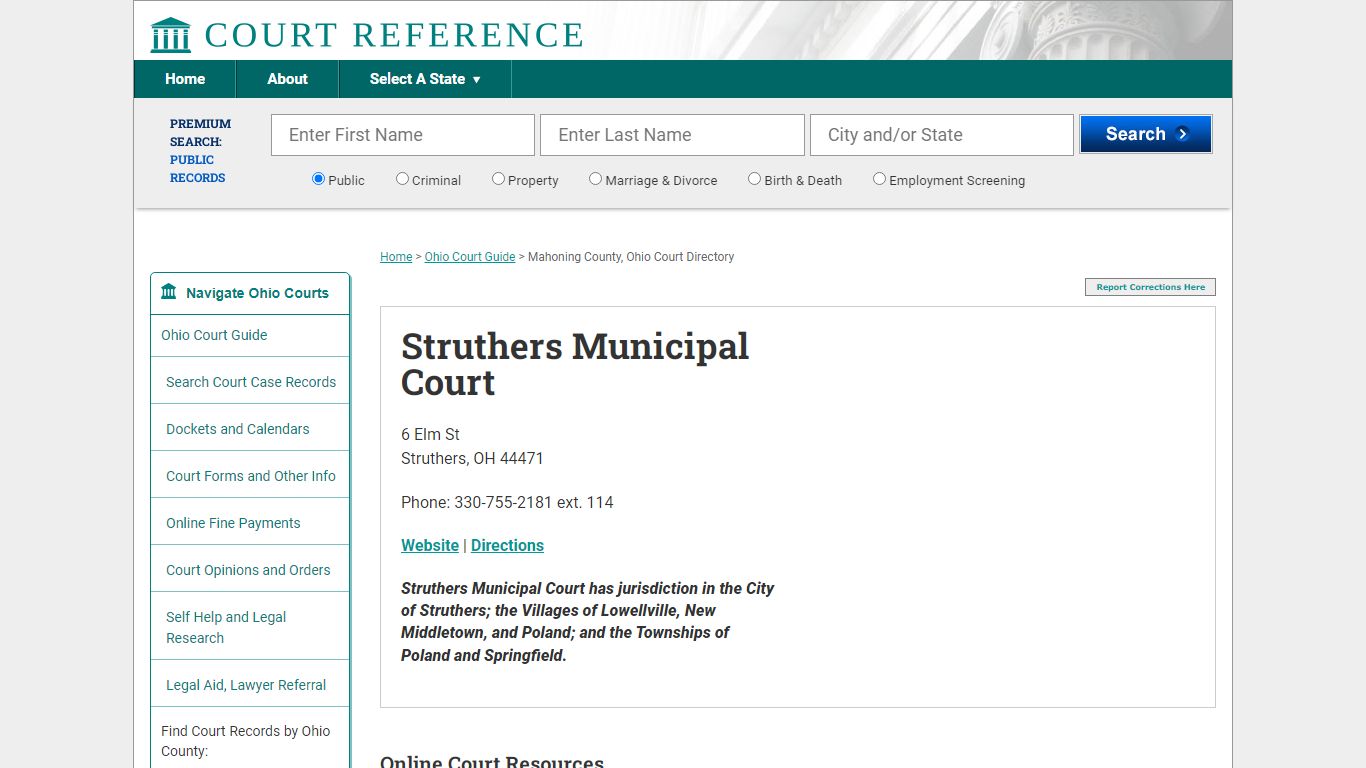The height and width of the screenshot is (768, 1366).
Task: Click the Struthers, OH 44471 address line
Action: pos(472,458)
